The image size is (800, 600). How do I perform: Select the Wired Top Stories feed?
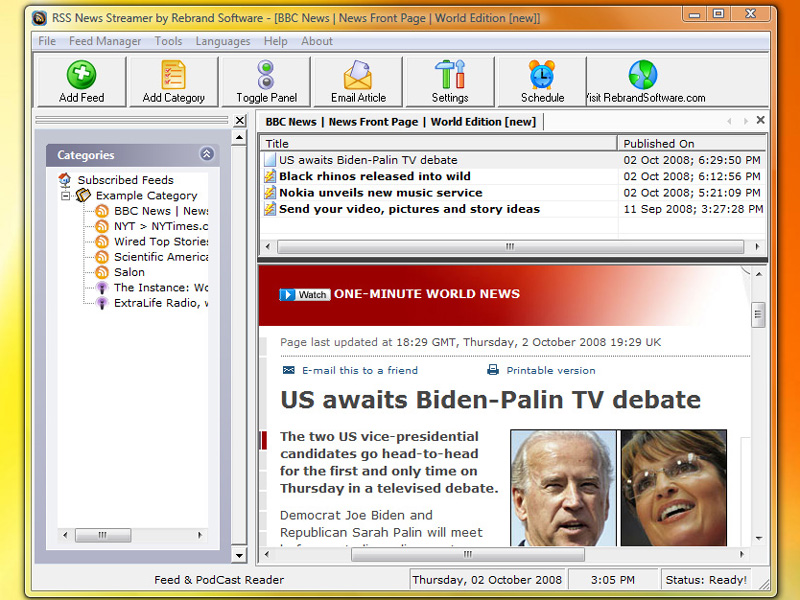pos(161,241)
